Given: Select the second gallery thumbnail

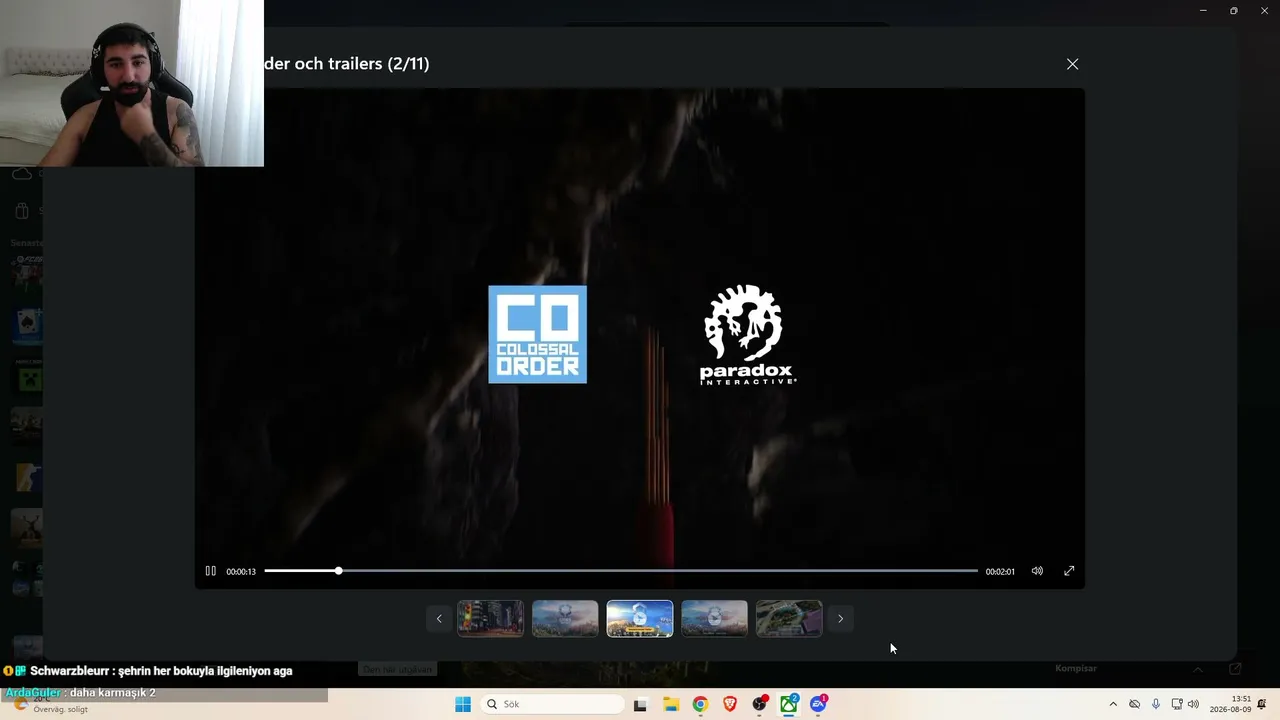Looking at the screenshot, I should 565,619.
